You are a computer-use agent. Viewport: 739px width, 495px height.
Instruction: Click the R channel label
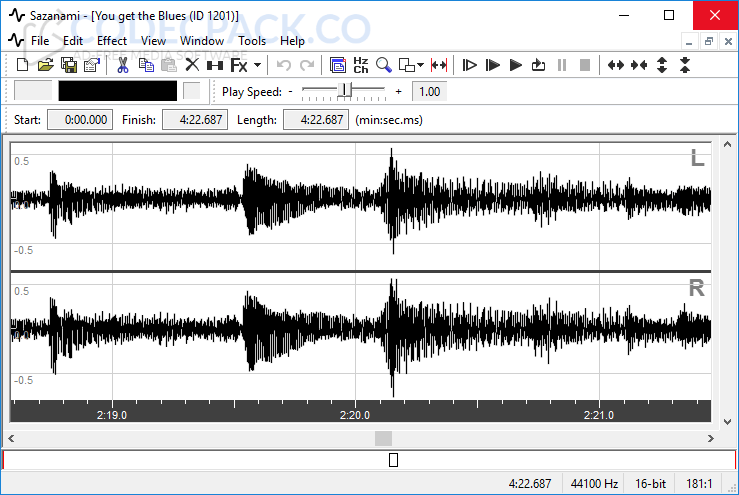(x=697, y=288)
